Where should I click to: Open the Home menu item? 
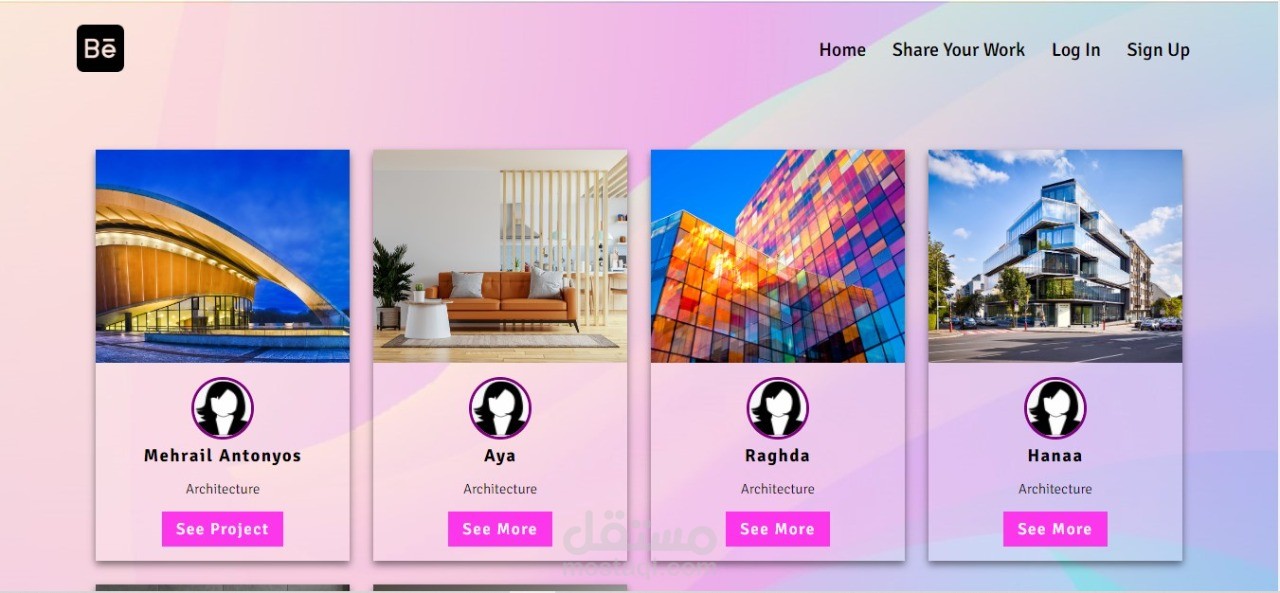pos(842,50)
